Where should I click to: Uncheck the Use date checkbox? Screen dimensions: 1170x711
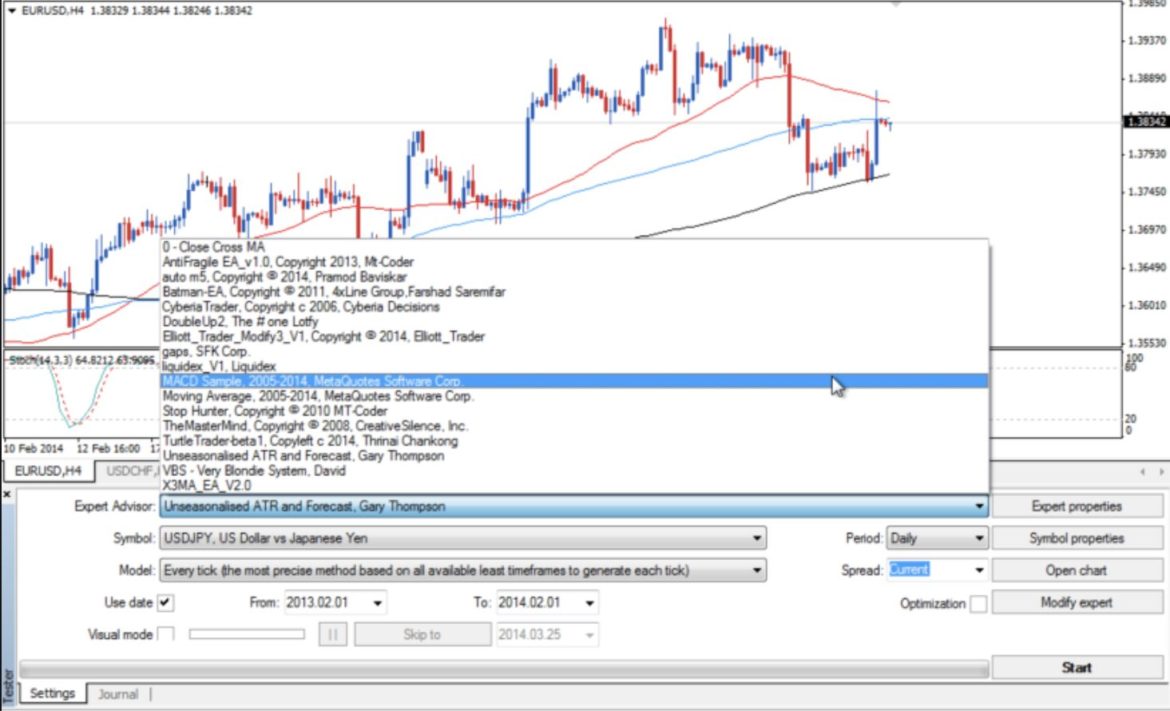click(164, 602)
